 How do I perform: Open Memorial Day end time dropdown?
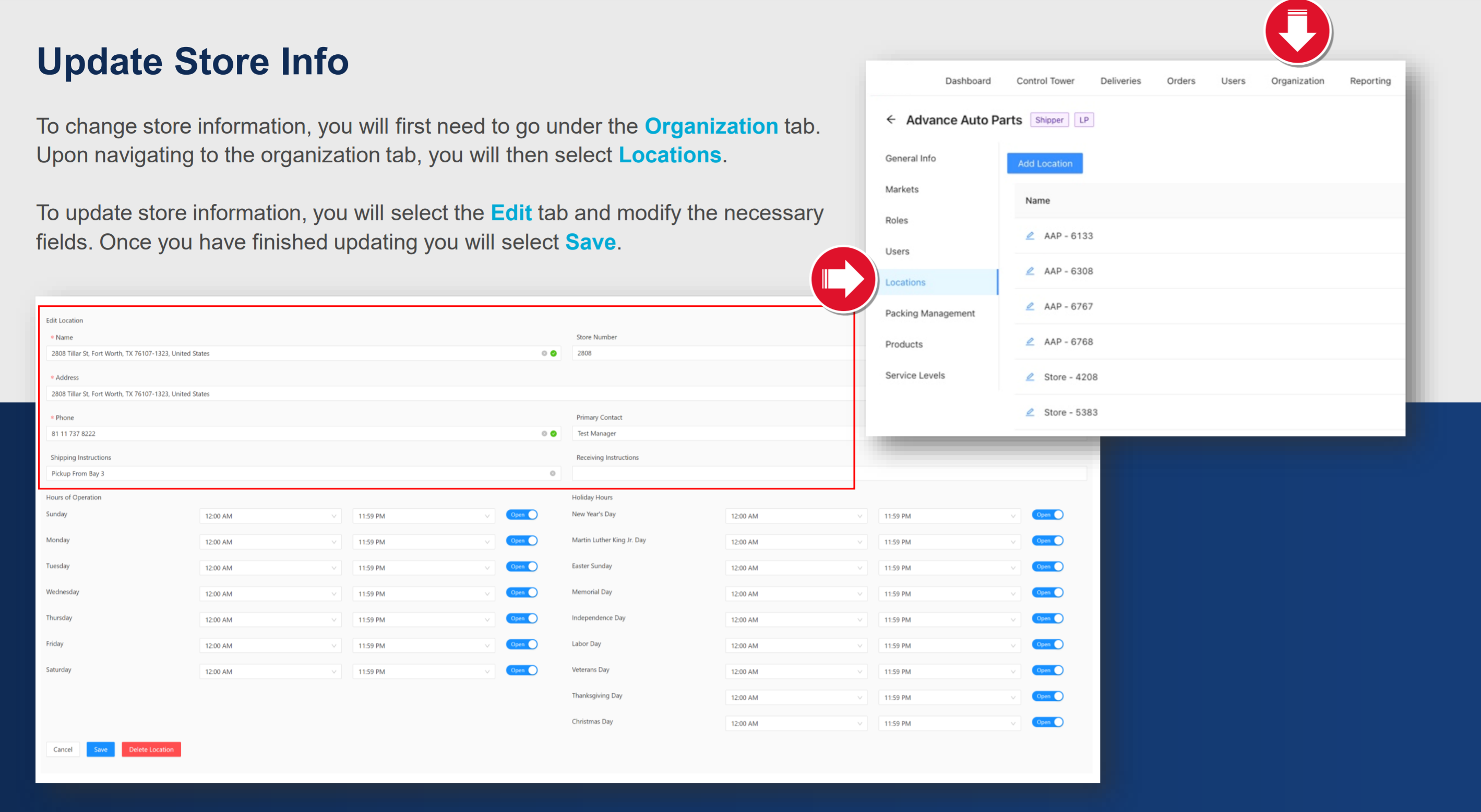[x=949, y=593]
